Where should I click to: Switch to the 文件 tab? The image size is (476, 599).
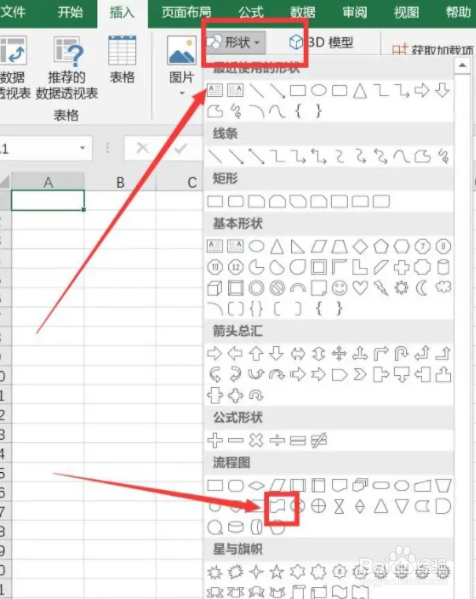(12, 12)
